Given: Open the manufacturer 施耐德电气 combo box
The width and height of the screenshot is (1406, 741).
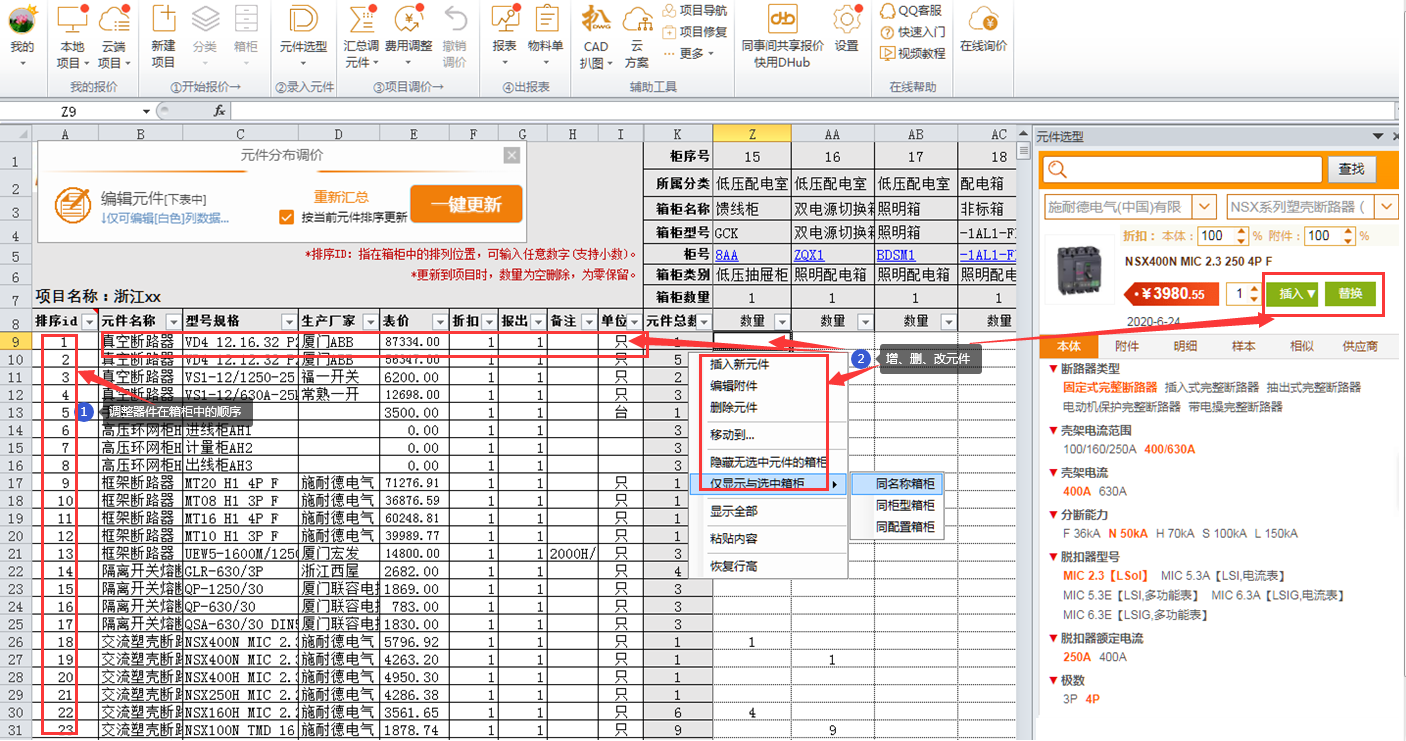Looking at the screenshot, I should pos(1129,207).
